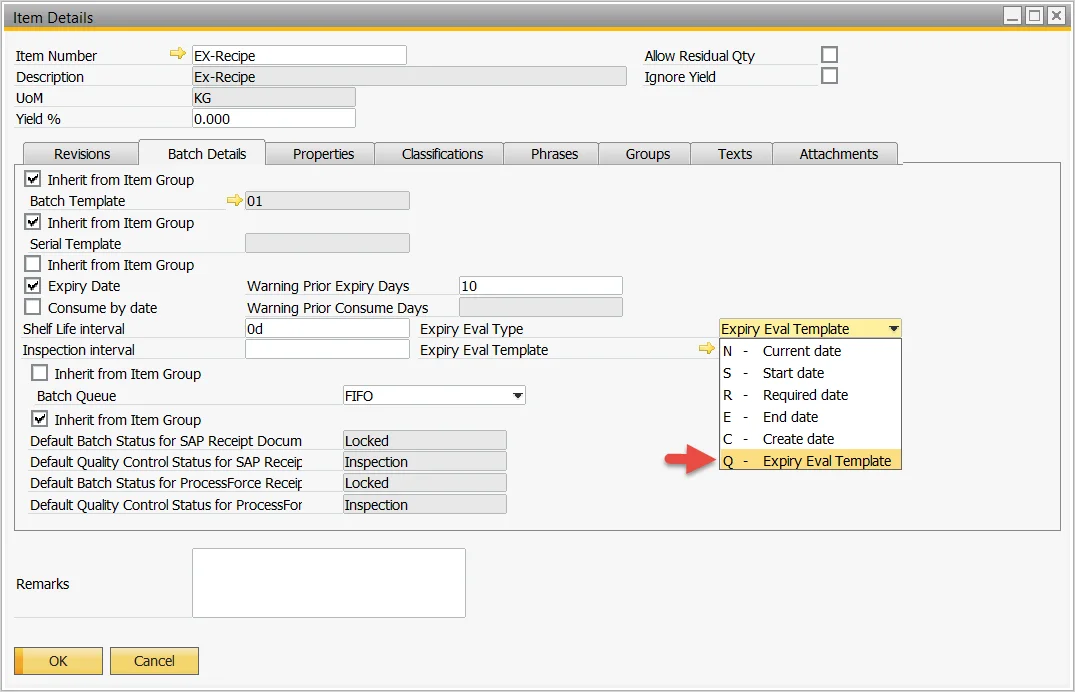The width and height of the screenshot is (1075, 692).
Task: Choose the 'C - Create date' option
Action: (x=810, y=438)
